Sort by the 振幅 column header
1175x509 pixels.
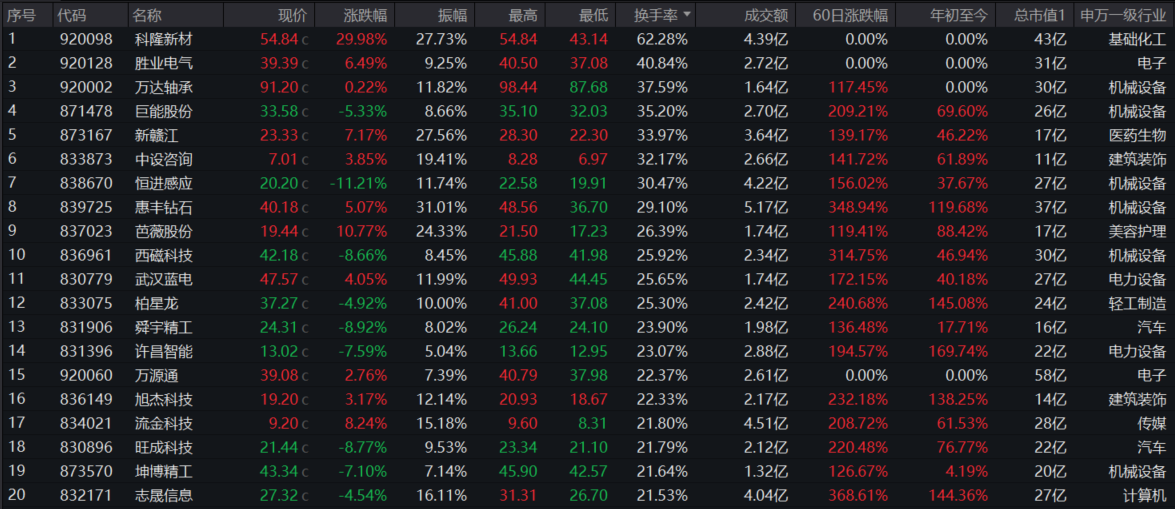452,14
